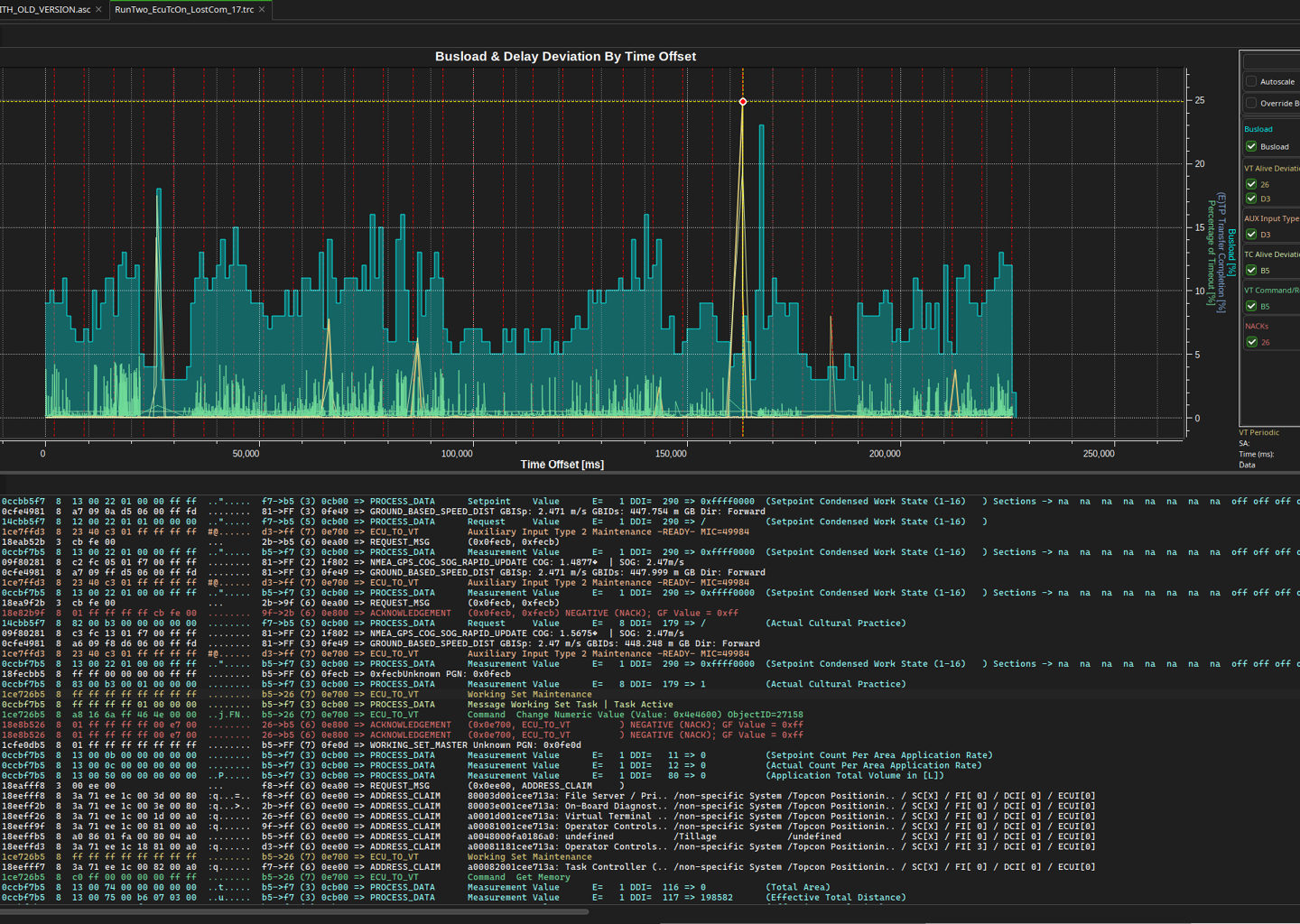Click the horizontal scrollbar under the message log
Screen dimensions: 1300x924
pyautogui.click(x=293, y=911)
